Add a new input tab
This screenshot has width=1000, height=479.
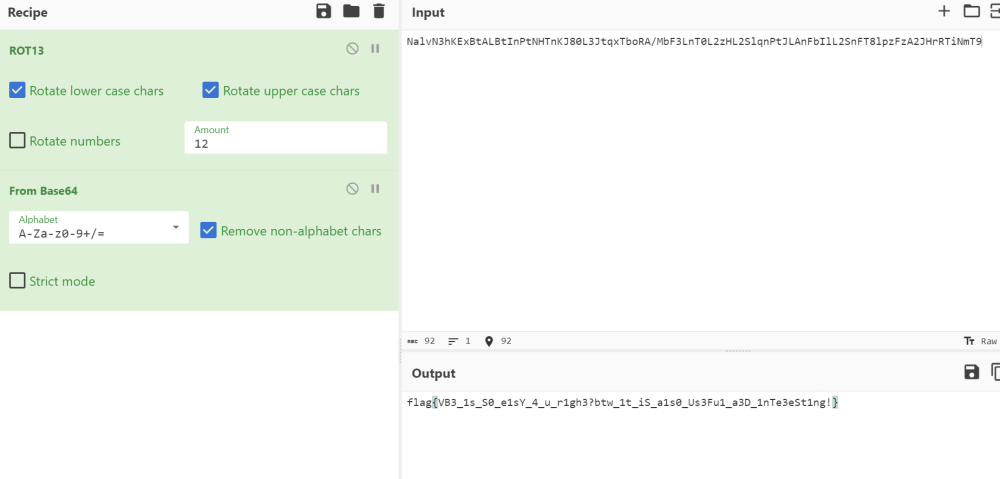tap(944, 12)
